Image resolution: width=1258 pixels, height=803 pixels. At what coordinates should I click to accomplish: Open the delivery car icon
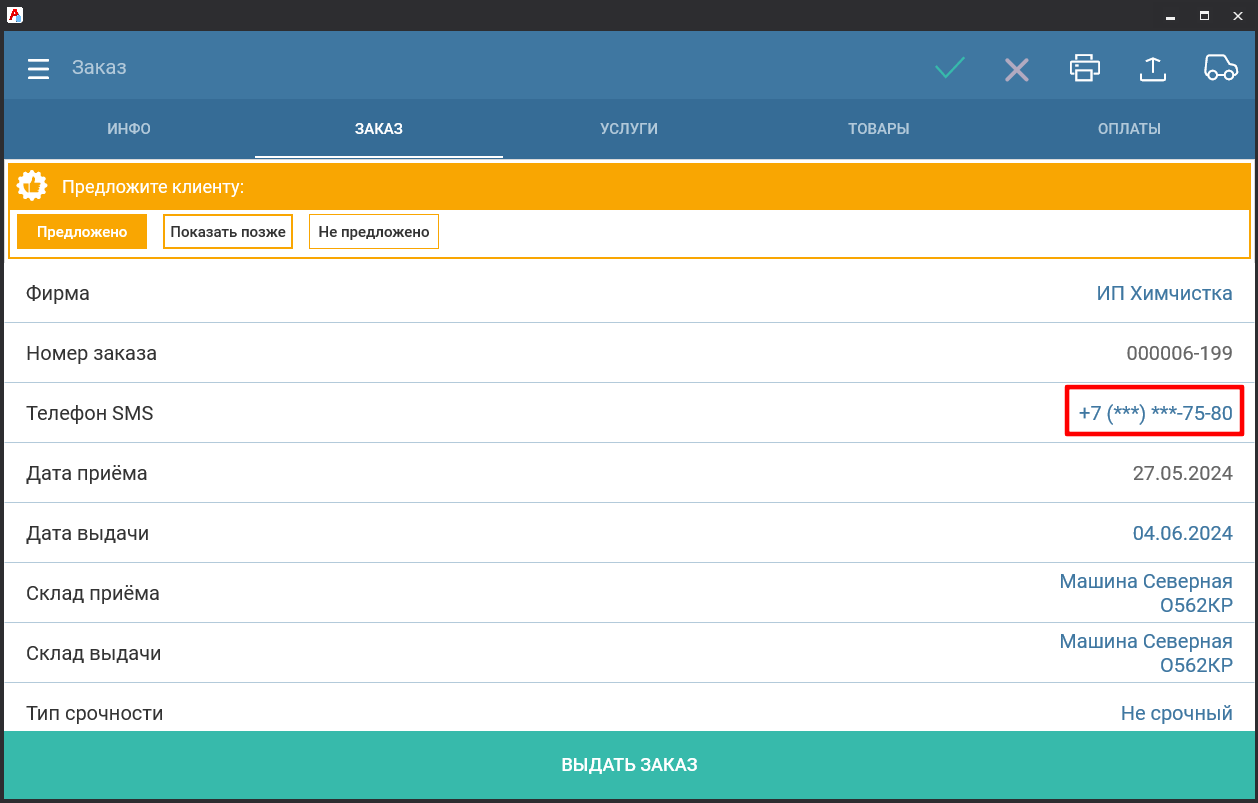point(1220,68)
